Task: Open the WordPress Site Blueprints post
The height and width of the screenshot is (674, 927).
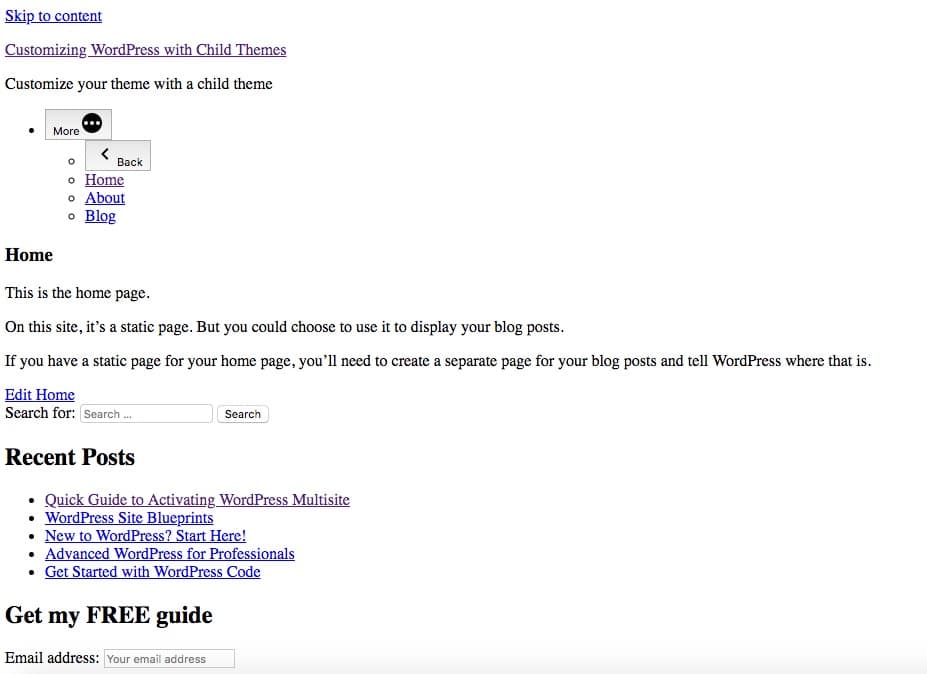Action: (129, 517)
